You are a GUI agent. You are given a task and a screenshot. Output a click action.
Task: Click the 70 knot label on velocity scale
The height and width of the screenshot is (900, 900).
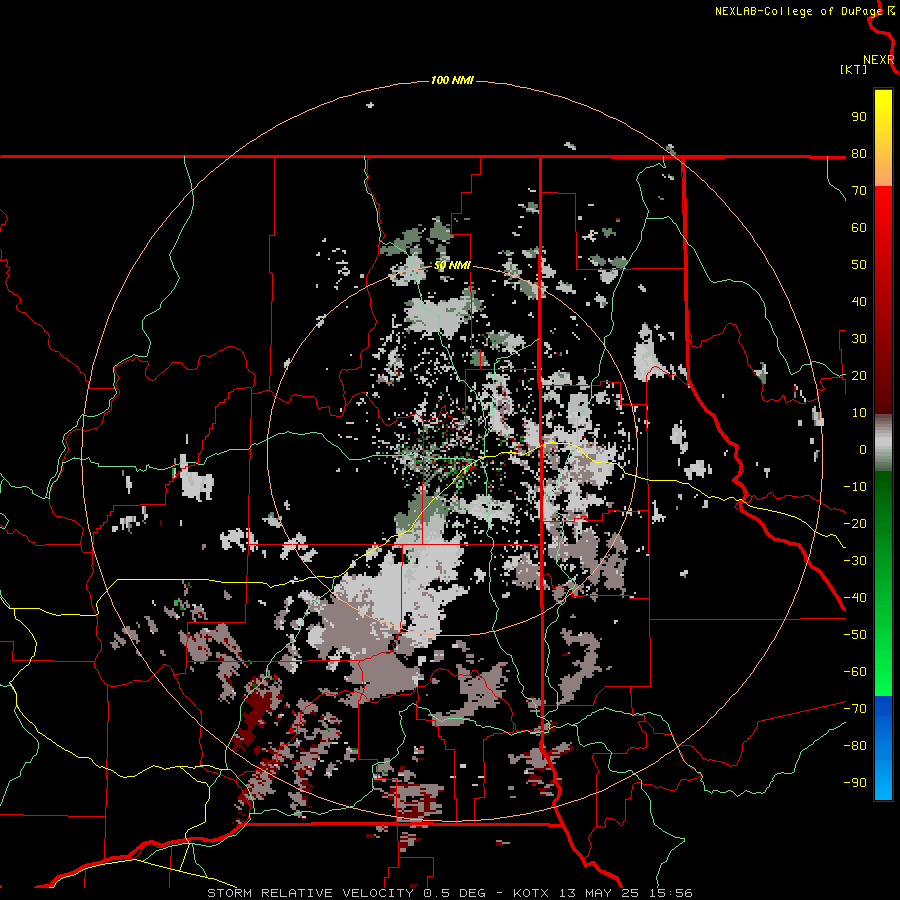tap(859, 191)
